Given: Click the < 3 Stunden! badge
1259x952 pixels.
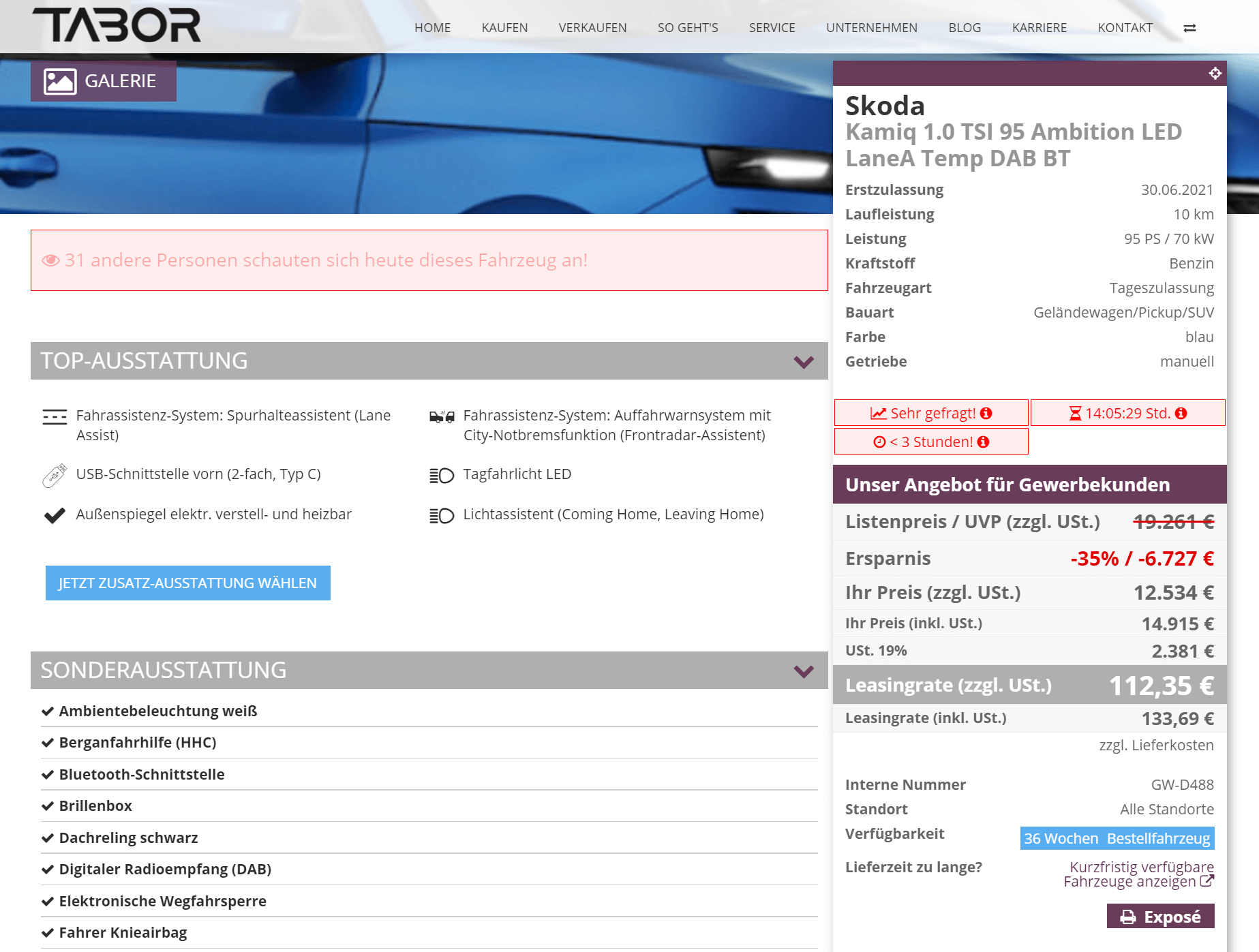Looking at the screenshot, I should coord(931,442).
